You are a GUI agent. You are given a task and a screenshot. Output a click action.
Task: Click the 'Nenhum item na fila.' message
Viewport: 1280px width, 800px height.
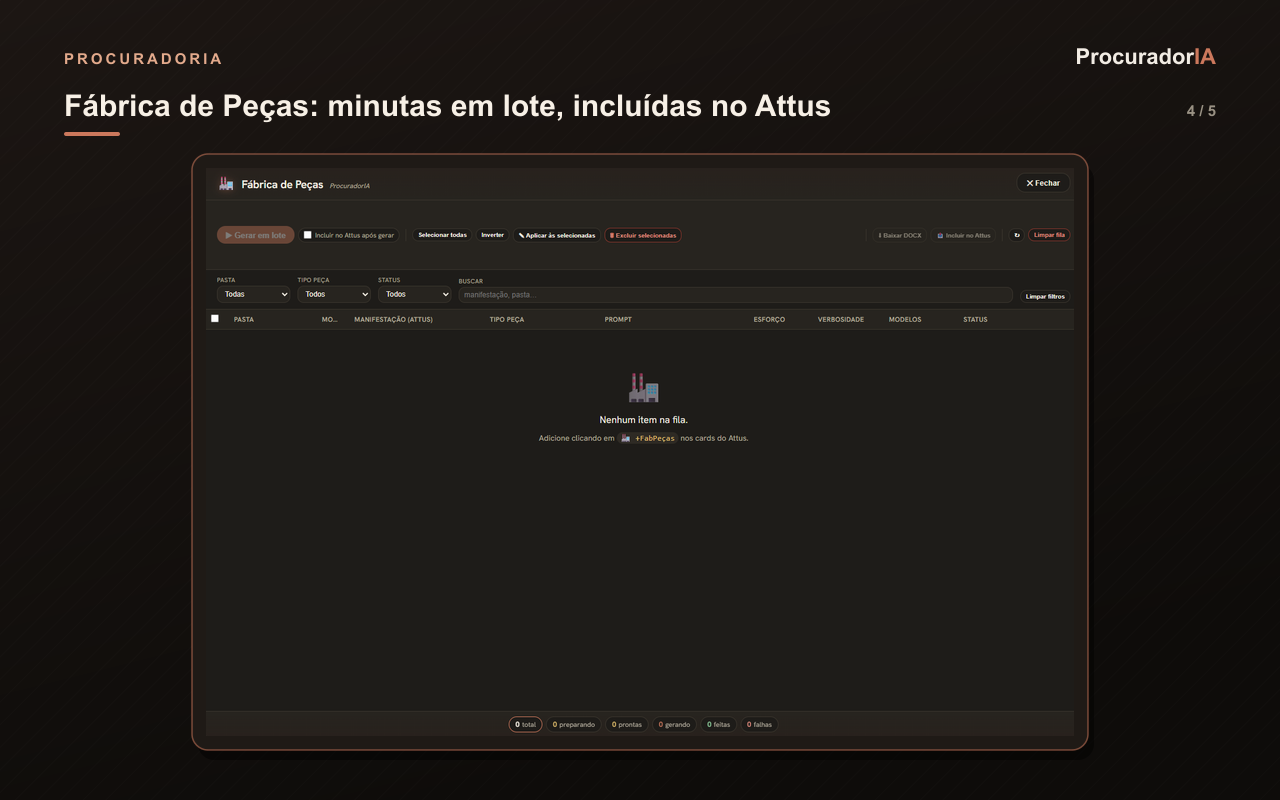[644, 420]
